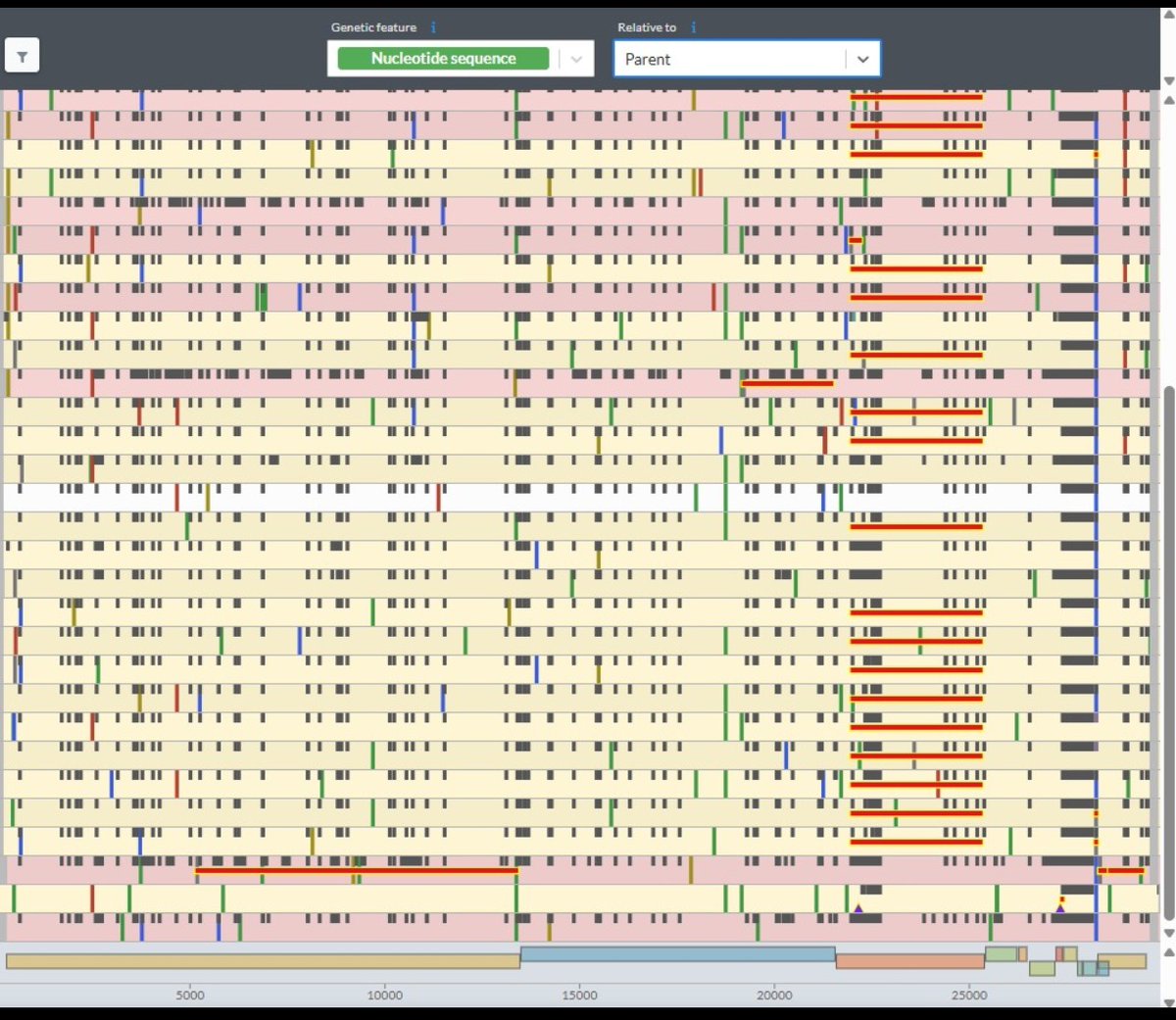Open the Nucleotide sequence dropdown arrow

[x=576, y=59]
